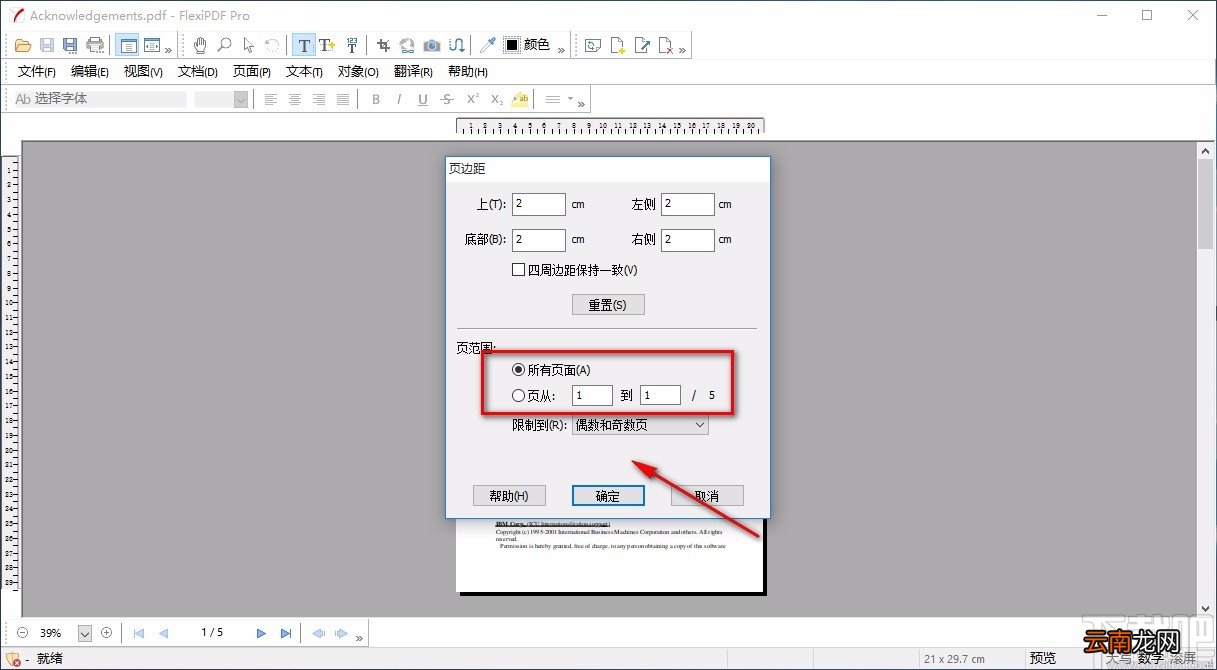This screenshot has width=1217, height=670.
Task: Click the vertical scrollbar down arrow
Action: point(1205,609)
